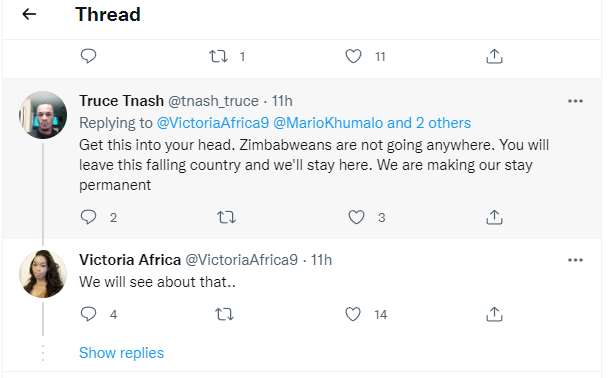Like the top tweet with 11 likes
The height and width of the screenshot is (378, 614).
pyautogui.click(x=353, y=56)
